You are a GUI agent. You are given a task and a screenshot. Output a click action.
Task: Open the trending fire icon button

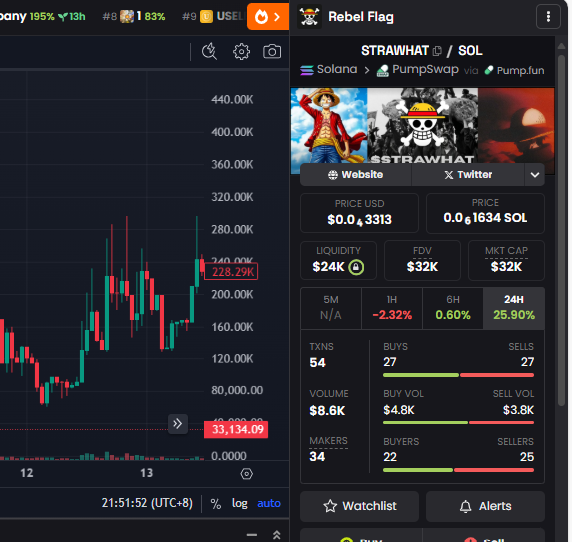click(268, 16)
